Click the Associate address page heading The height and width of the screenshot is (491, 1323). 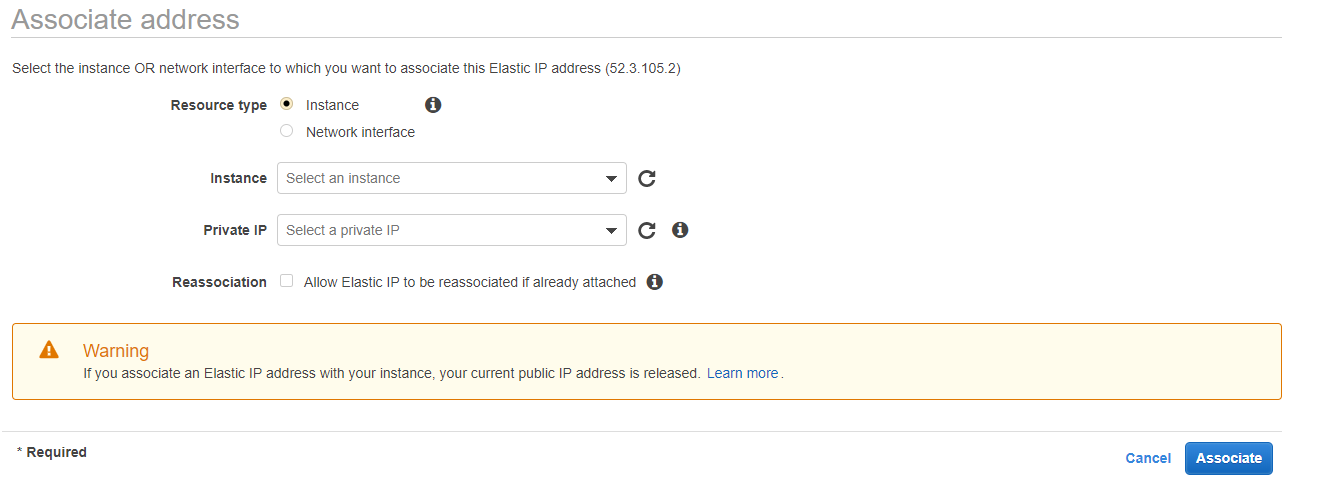coord(125,19)
